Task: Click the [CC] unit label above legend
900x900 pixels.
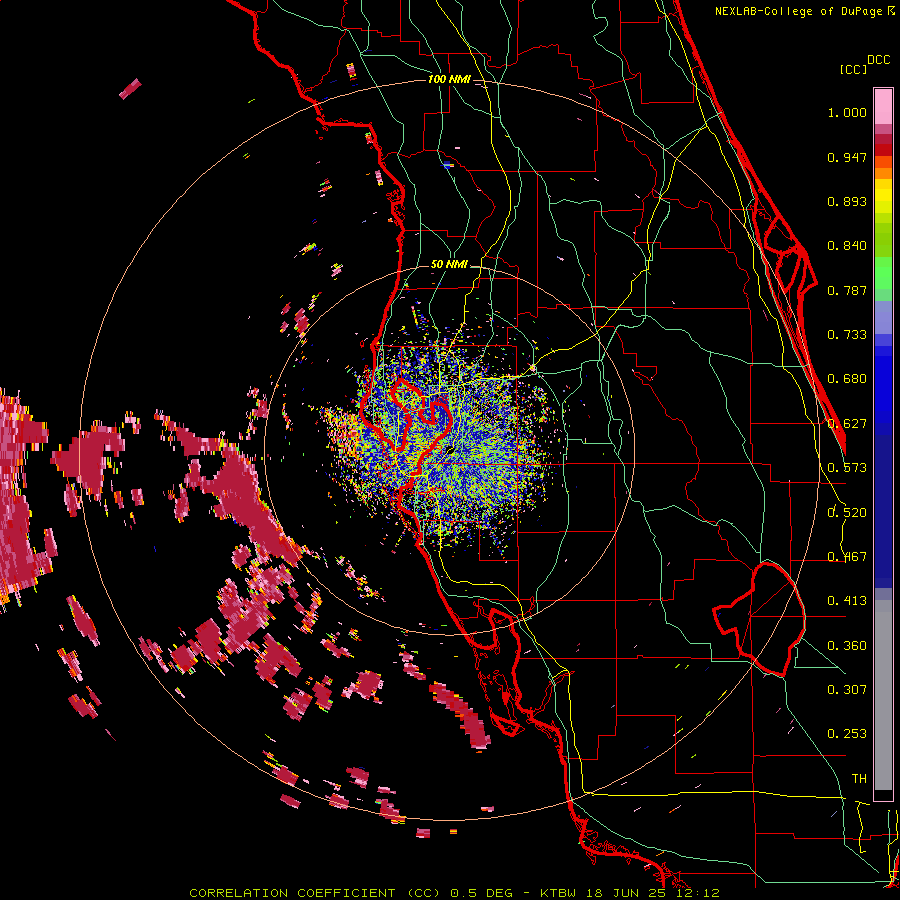Action: click(853, 69)
